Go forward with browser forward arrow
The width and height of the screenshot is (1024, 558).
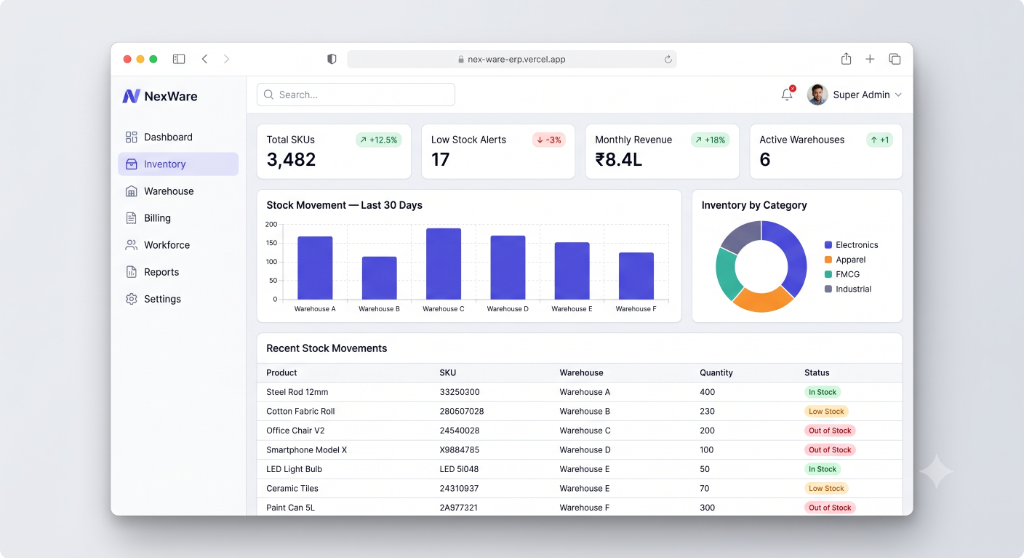click(227, 59)
